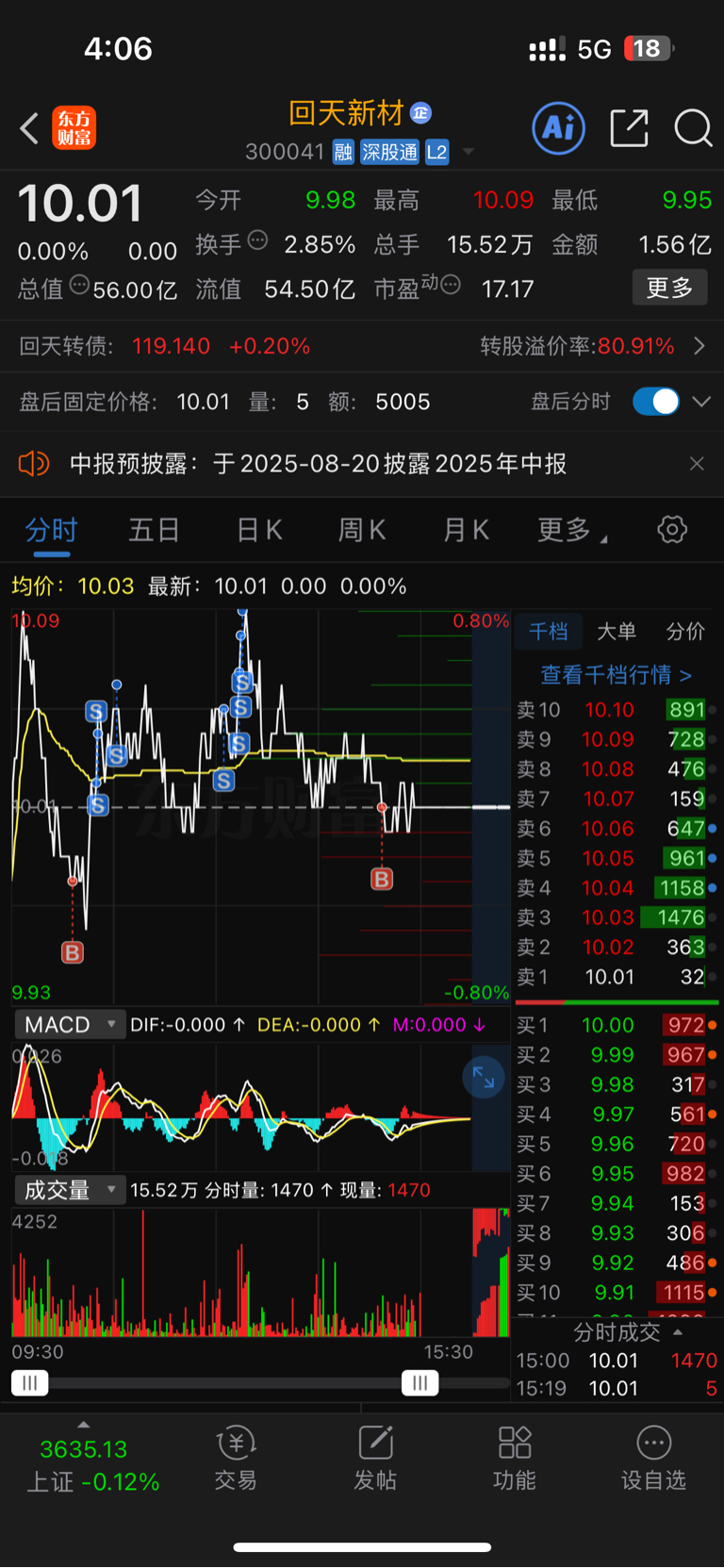This screenshot has height=1568, width=724.
Task: Tap the 深股通 badge
Action: click(x=389, y=152)
